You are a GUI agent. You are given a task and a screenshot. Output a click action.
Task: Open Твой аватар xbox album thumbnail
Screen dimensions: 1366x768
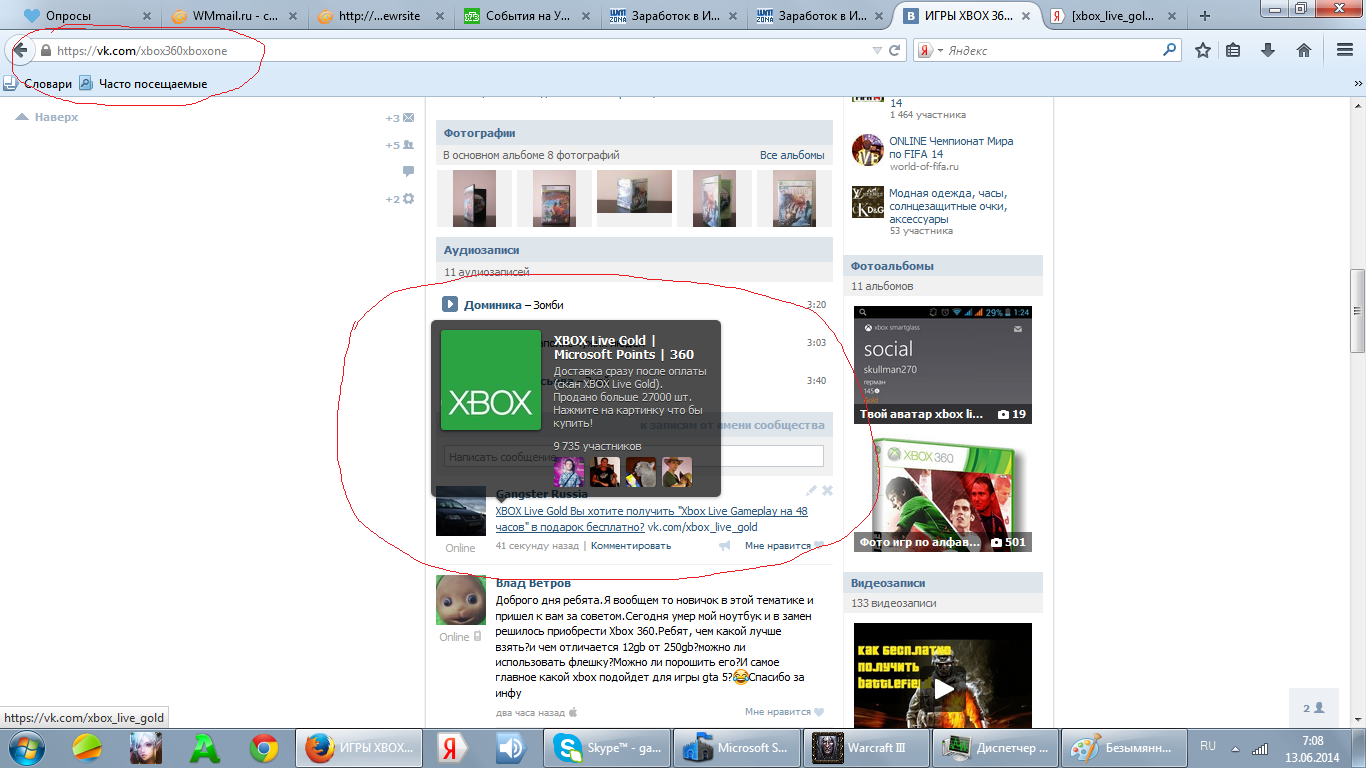tap(943, 365)
